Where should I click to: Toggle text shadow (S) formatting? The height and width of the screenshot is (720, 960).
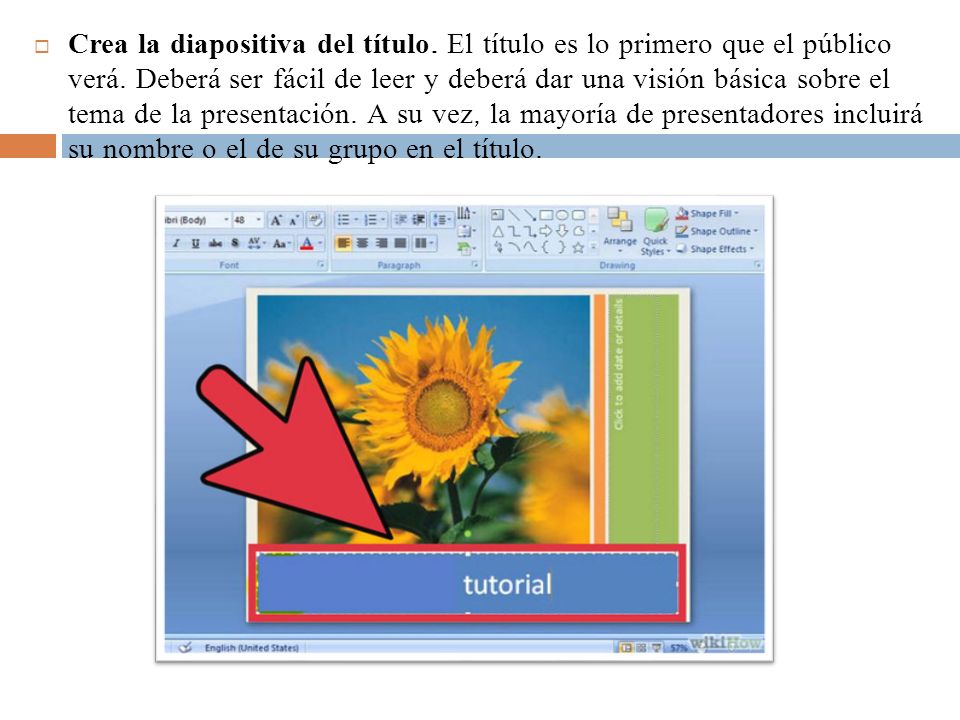pos(234,244)
